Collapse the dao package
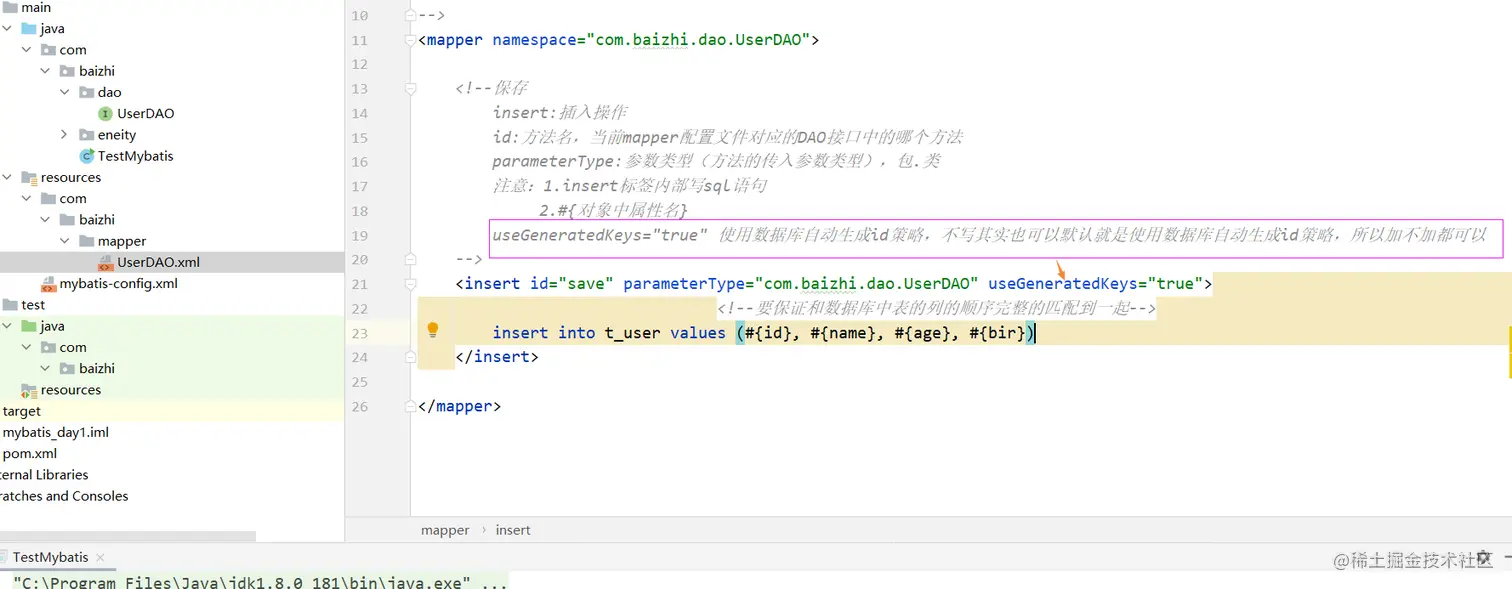 (64, 92)
